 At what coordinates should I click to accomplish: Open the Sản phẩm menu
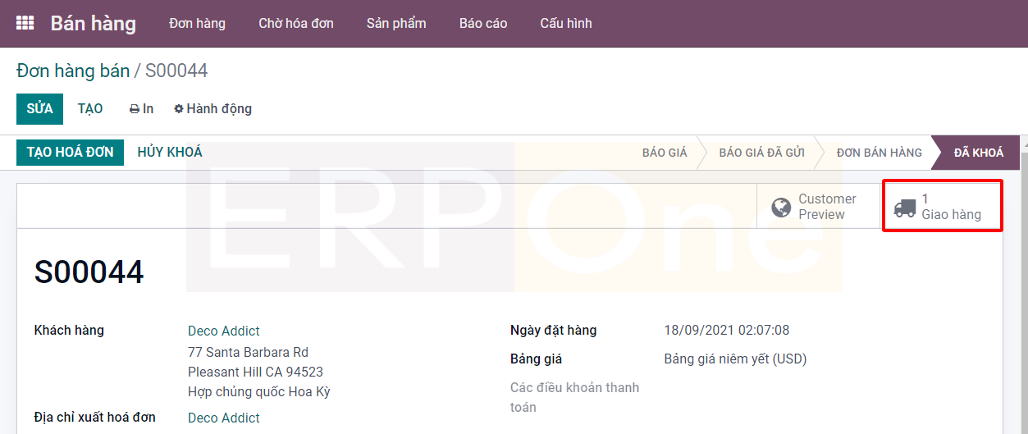[397, 24]
